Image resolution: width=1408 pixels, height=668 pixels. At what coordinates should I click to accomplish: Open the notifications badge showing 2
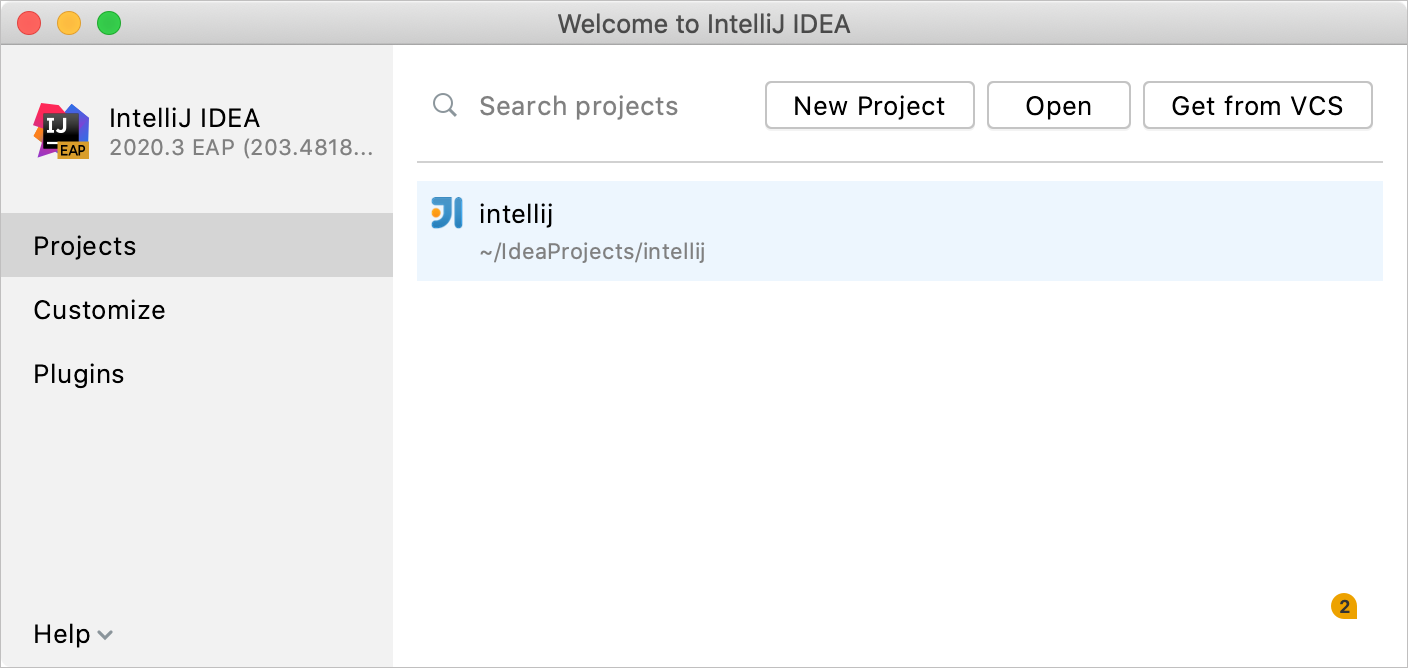click(1344, 606)
